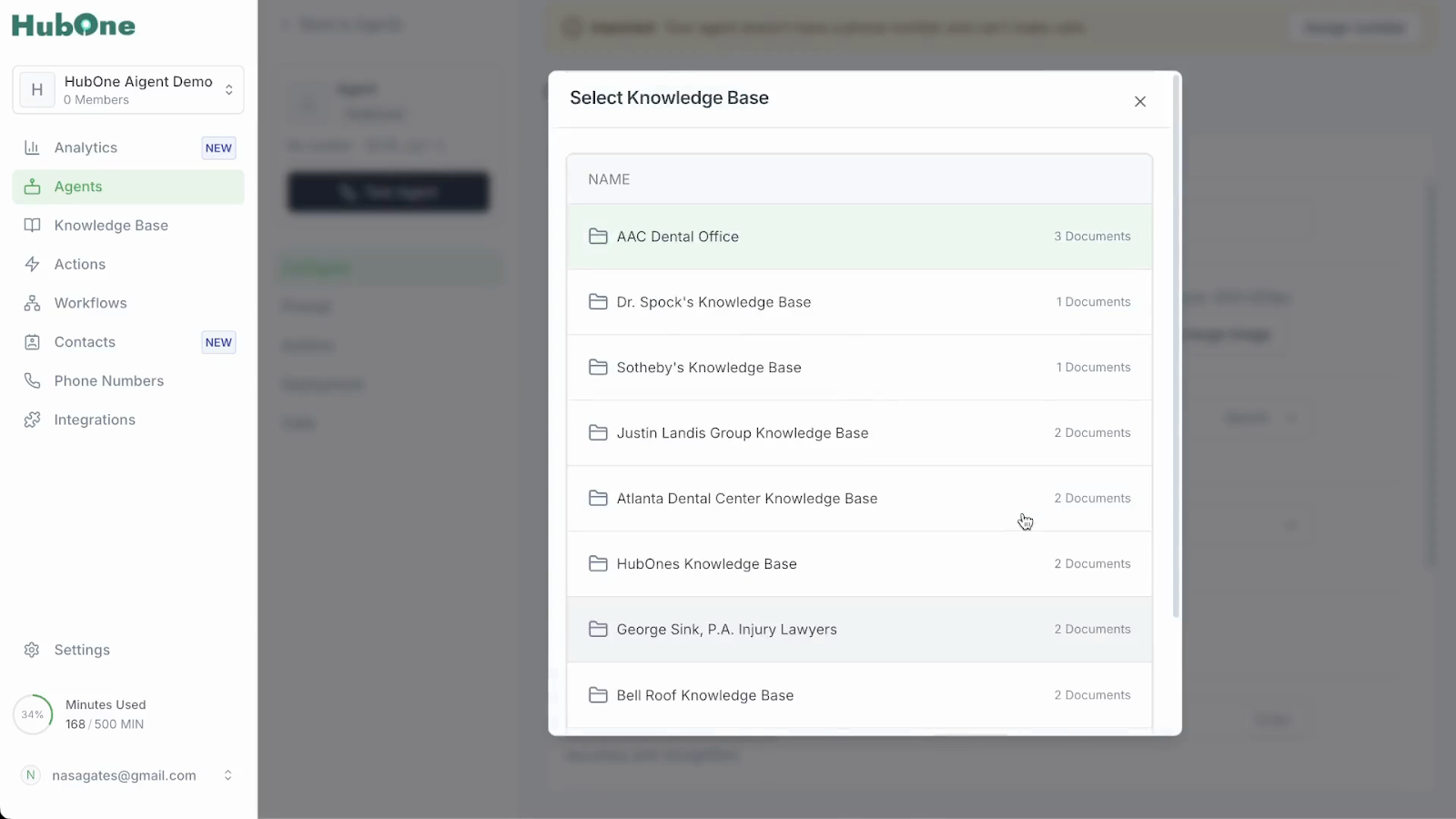Click the Integrations puzzle icon
This screenshot has width=1456, height=819.
tap(32, 420)
